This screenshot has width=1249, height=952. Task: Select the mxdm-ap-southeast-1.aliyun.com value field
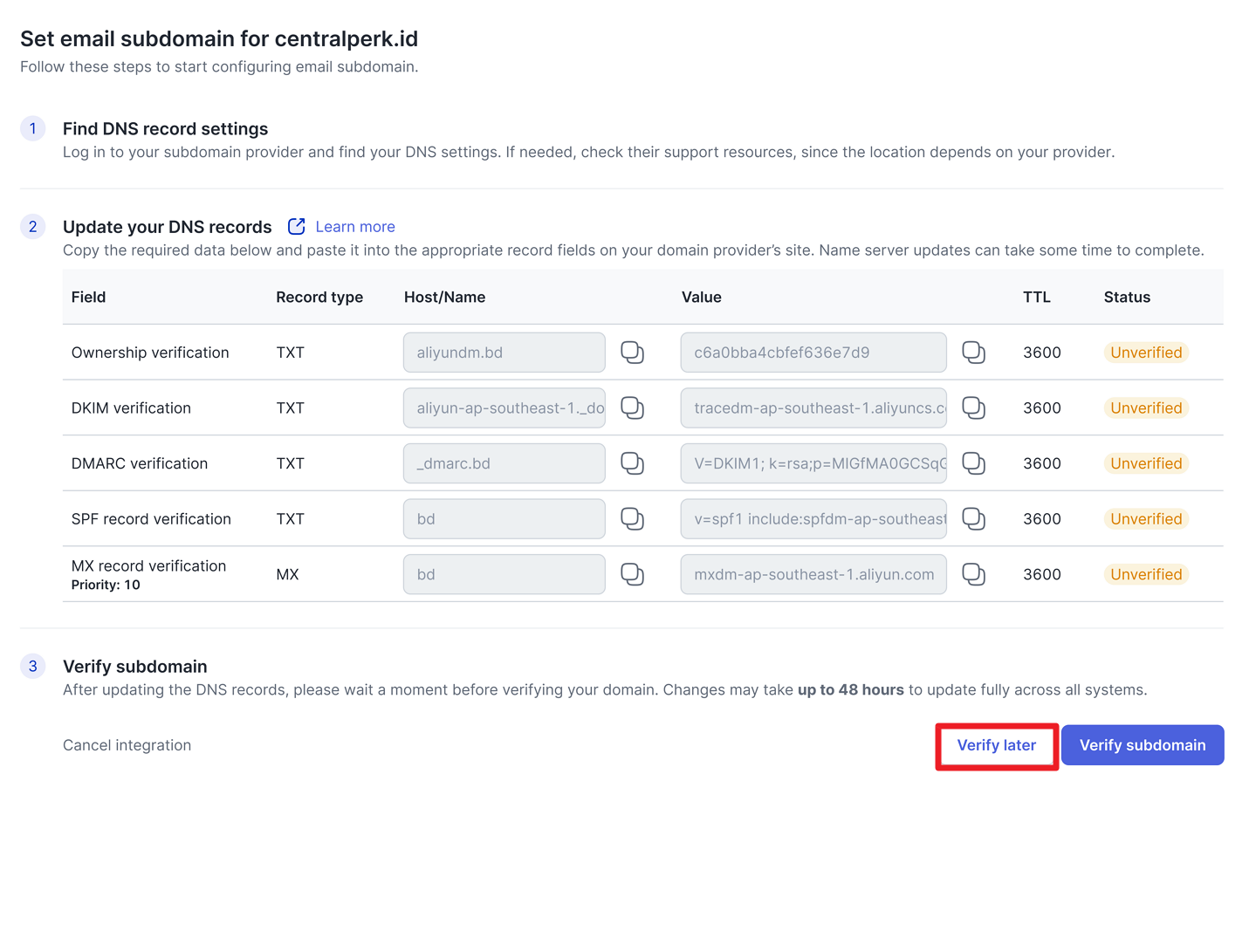pyautogui.click(x=813, y=574)
